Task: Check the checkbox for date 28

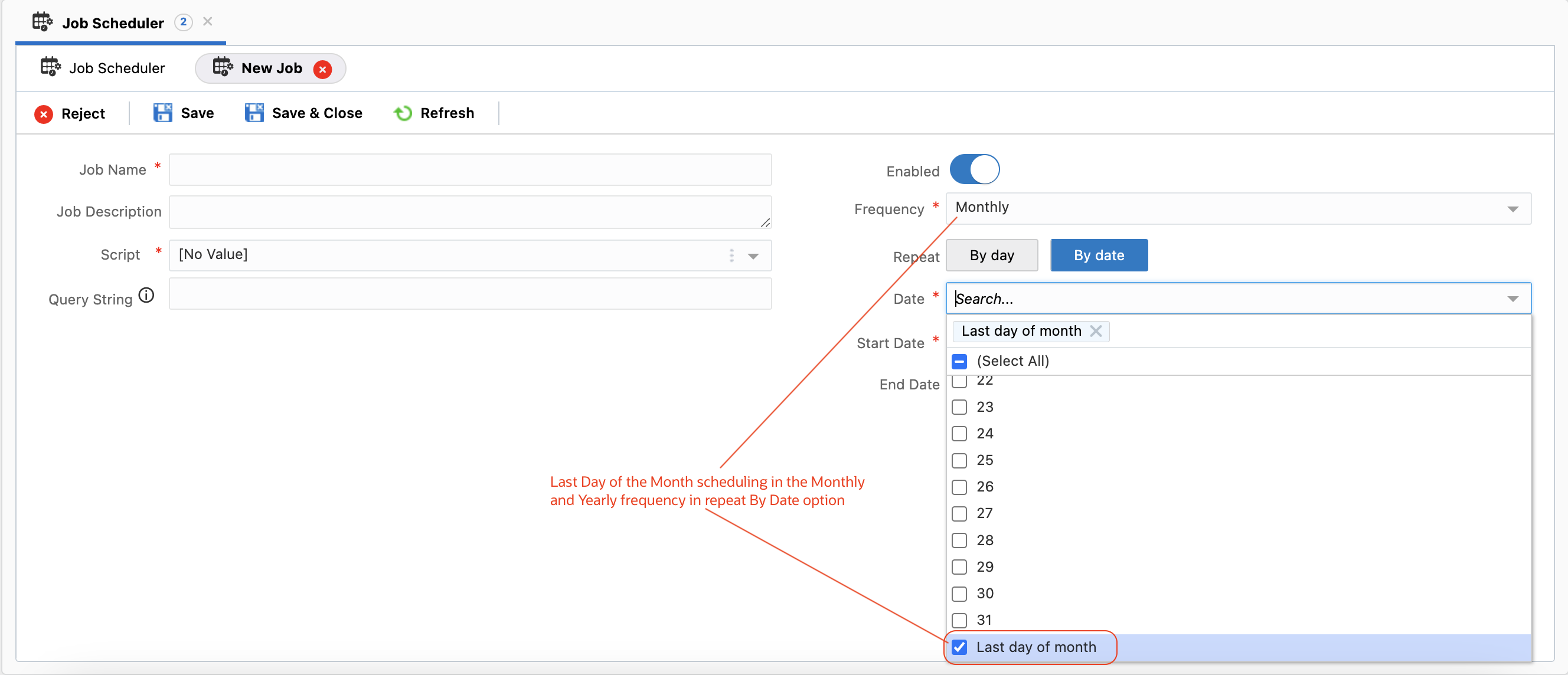Action: [x=959, y=540]
